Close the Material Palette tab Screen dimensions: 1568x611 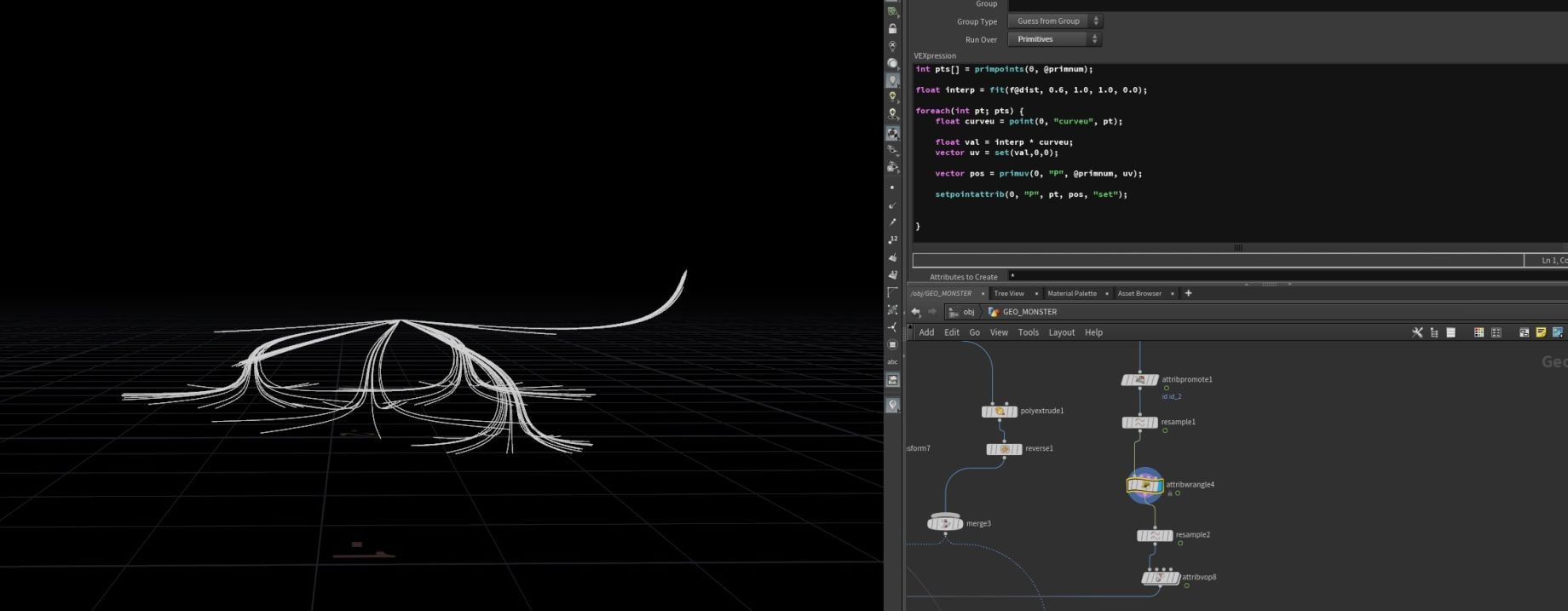click(1107, 294)
